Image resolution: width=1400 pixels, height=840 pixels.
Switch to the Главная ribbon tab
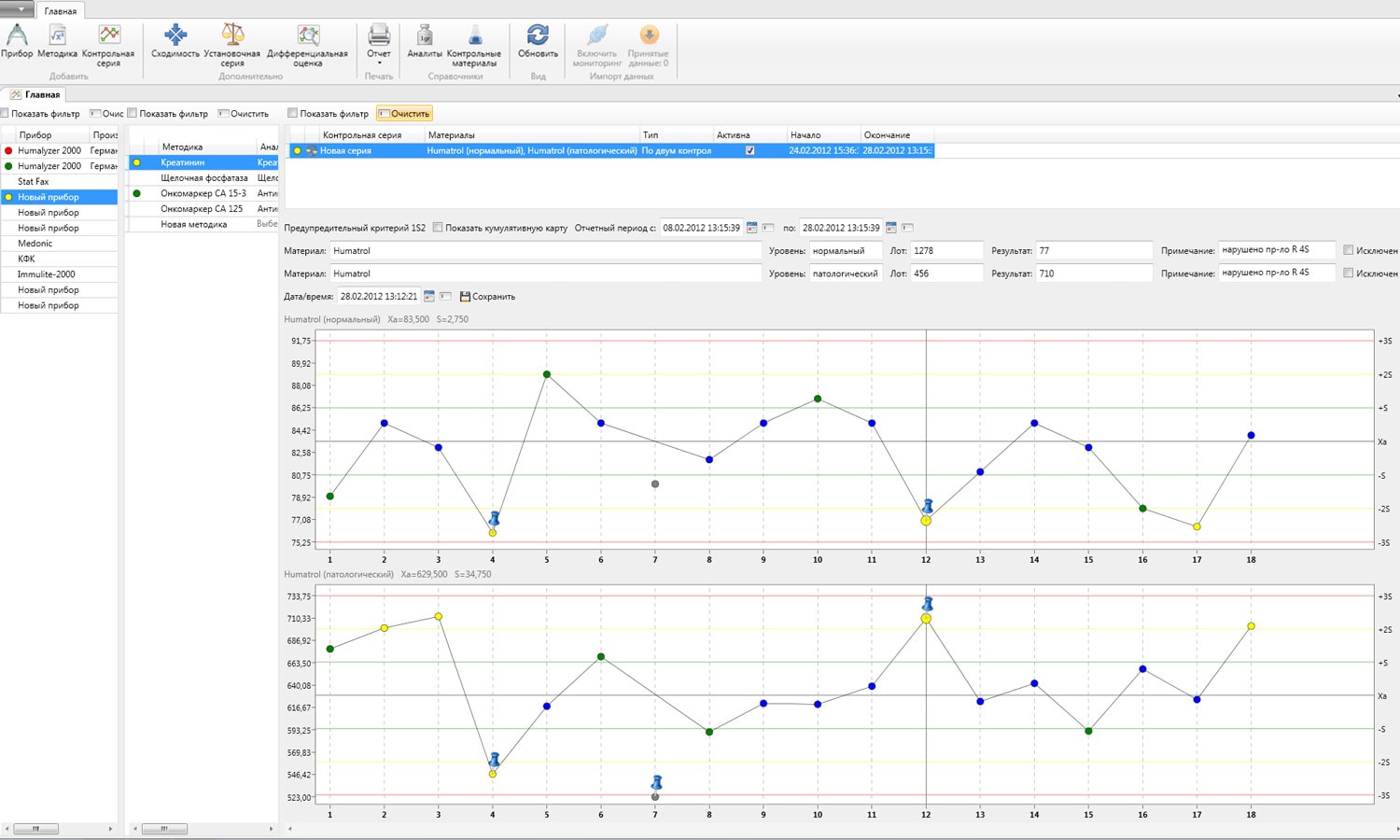pyautogui.click(x=61, y=11)
